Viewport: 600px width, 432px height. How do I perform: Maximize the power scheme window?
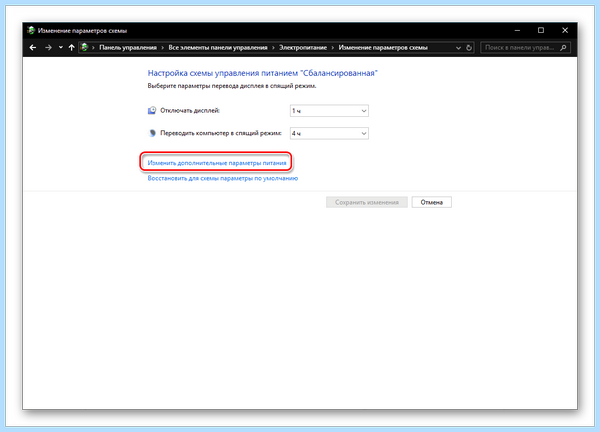tap(541, 30)
